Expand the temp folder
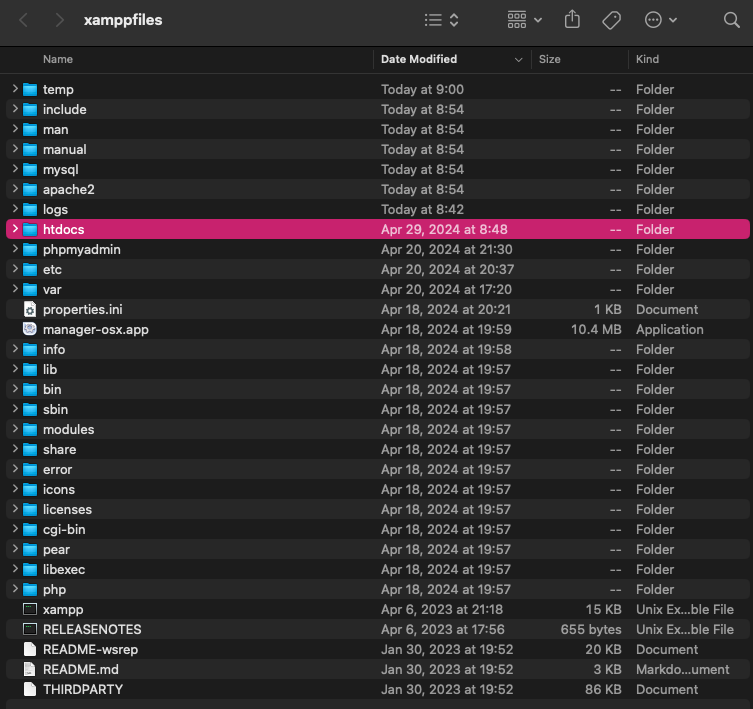The width and height of the screenshot is (753, 709). click(15, 89)
